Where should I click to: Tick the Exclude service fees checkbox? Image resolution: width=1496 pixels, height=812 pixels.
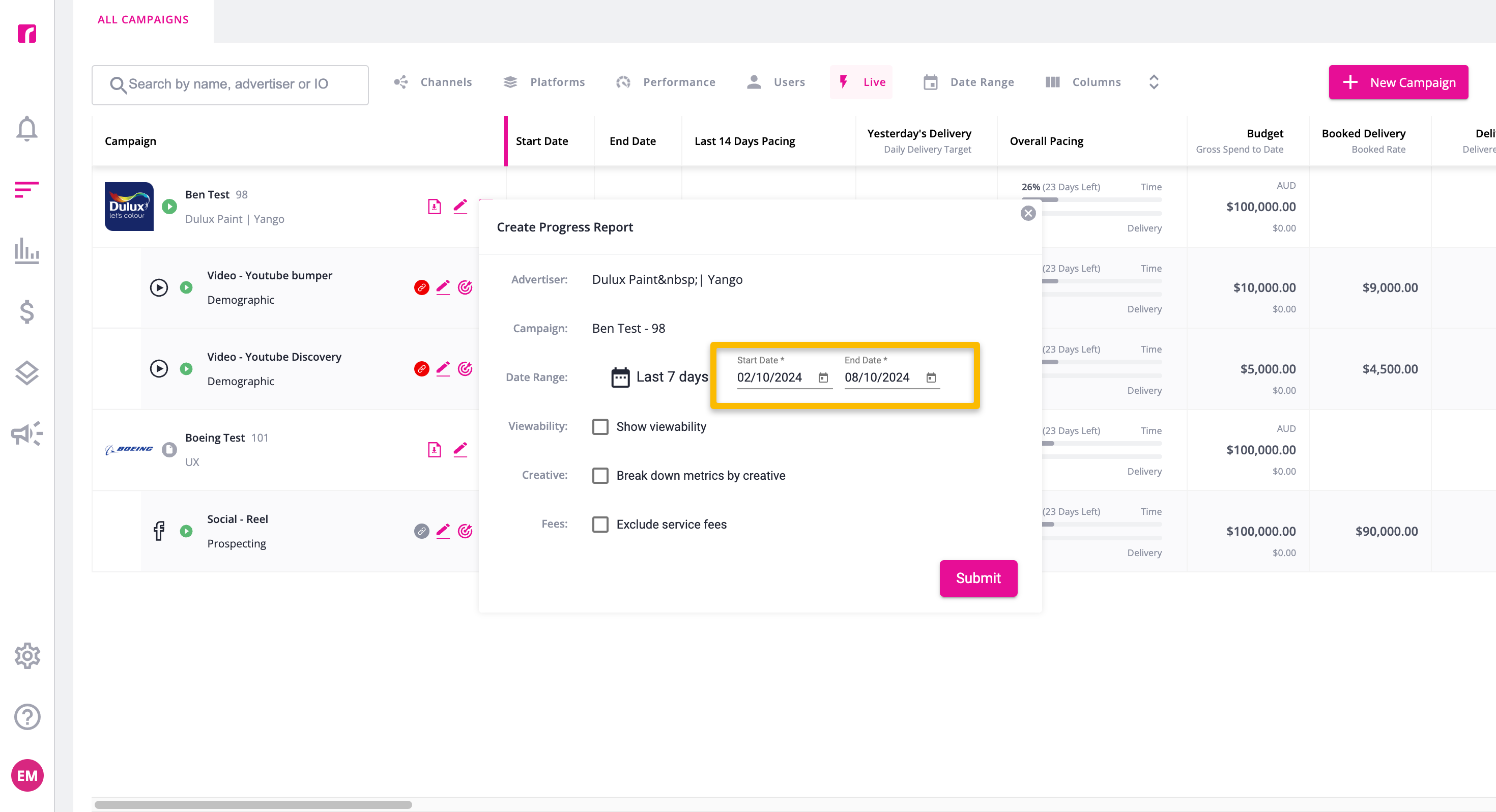pos(600,524)
